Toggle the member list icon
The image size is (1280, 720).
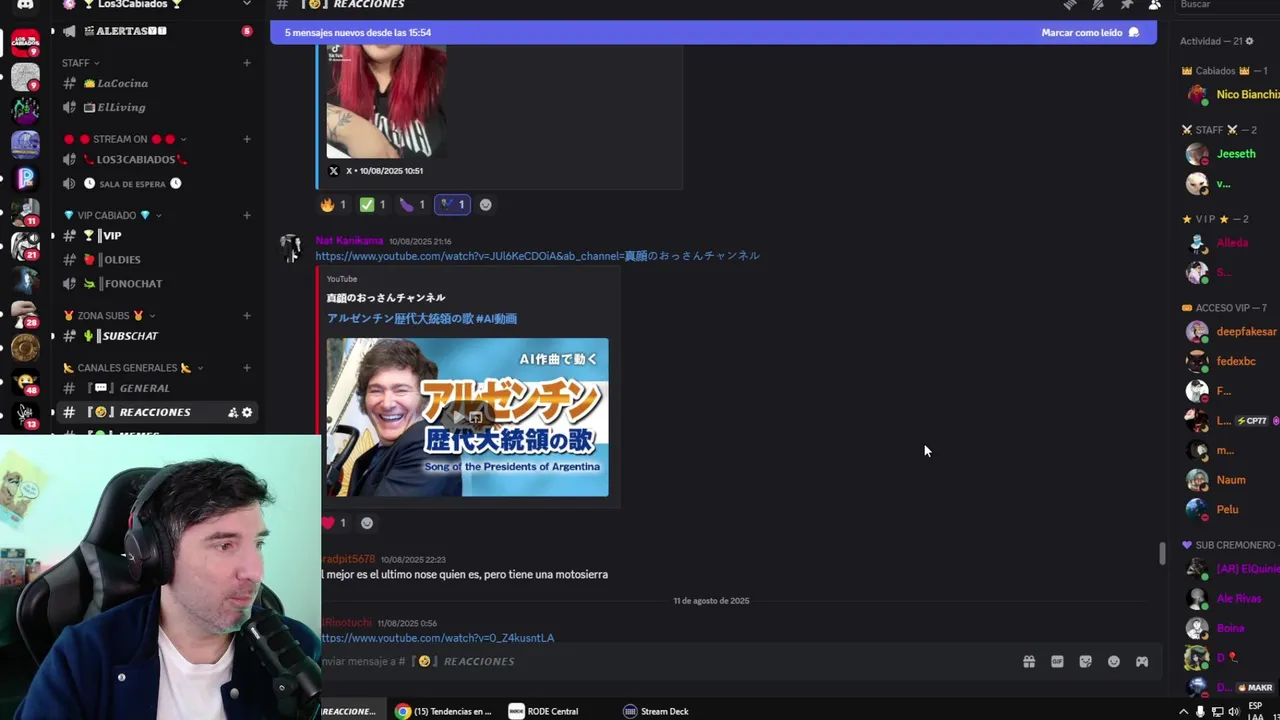point(1155,4)
